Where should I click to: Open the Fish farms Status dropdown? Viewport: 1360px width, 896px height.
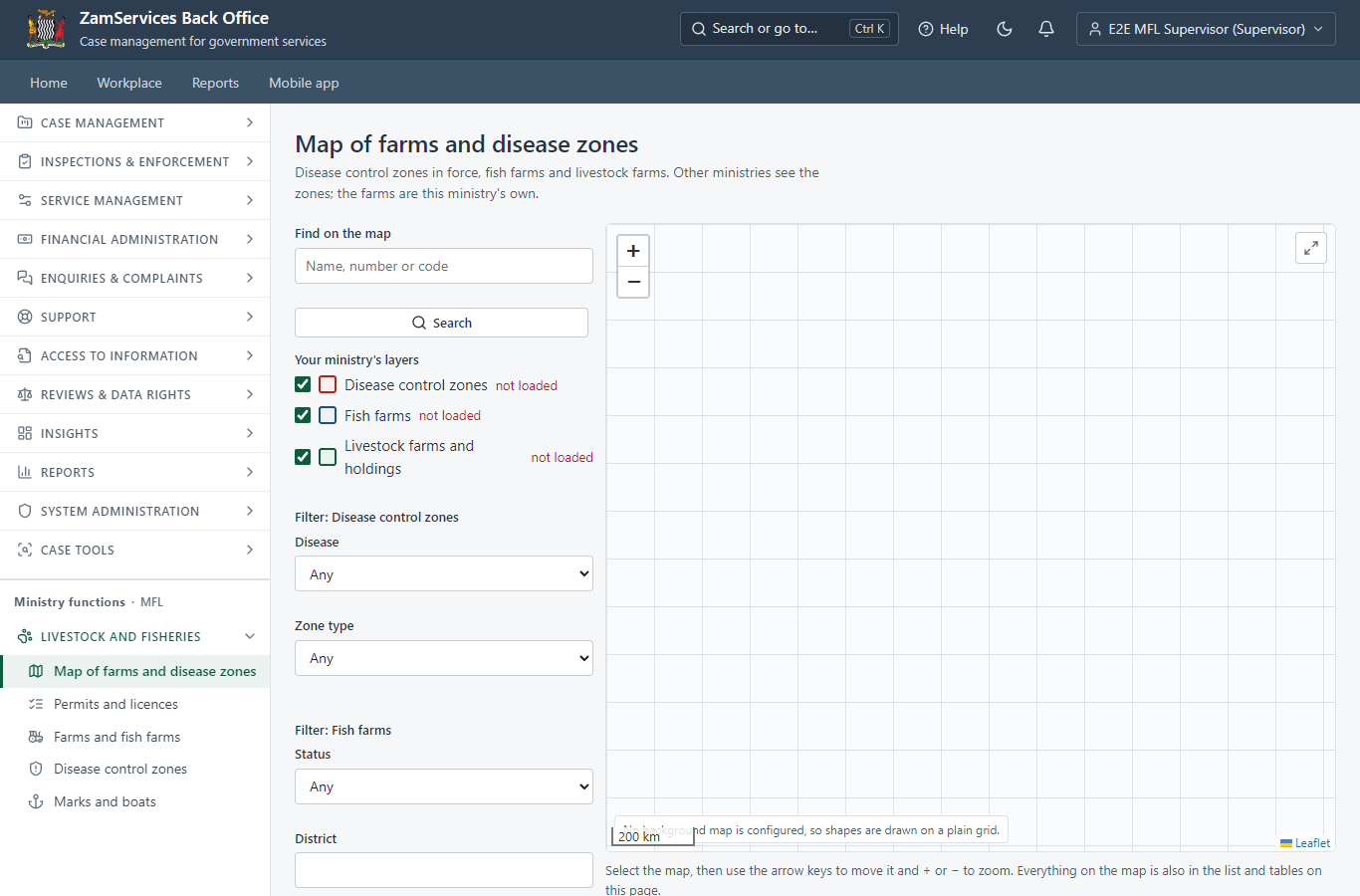[x=444, y=786]
